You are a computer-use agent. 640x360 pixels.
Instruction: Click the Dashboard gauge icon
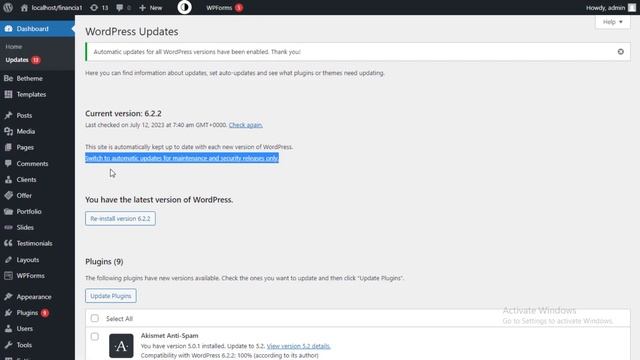(x=9, y=29)
